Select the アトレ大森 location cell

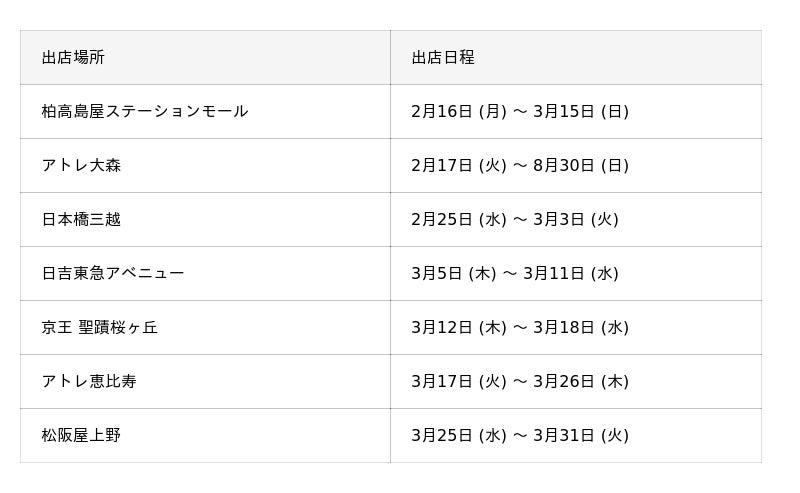tap(81, 166)
